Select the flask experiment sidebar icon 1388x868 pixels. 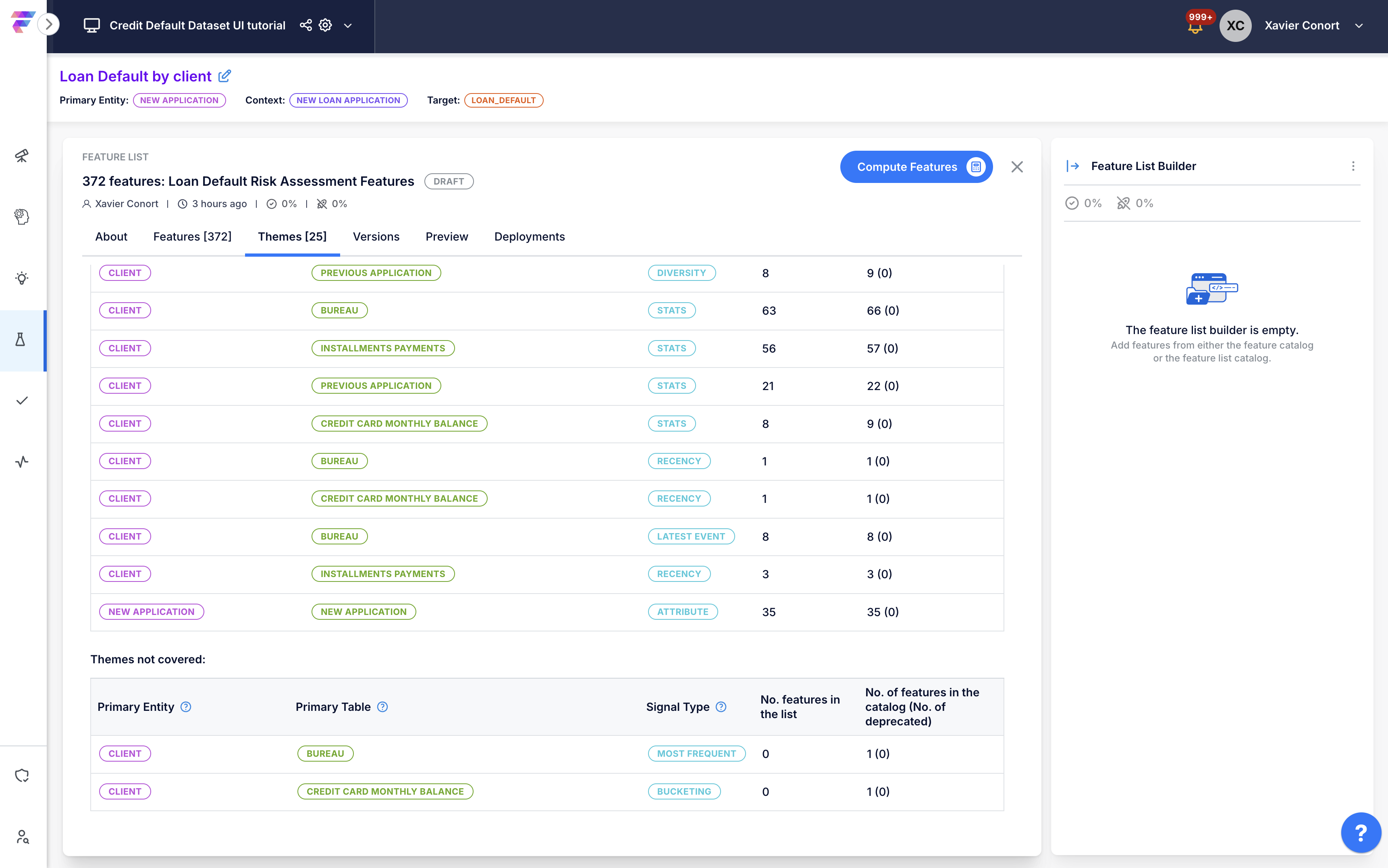pyautogui.click(x=21, y=339)
